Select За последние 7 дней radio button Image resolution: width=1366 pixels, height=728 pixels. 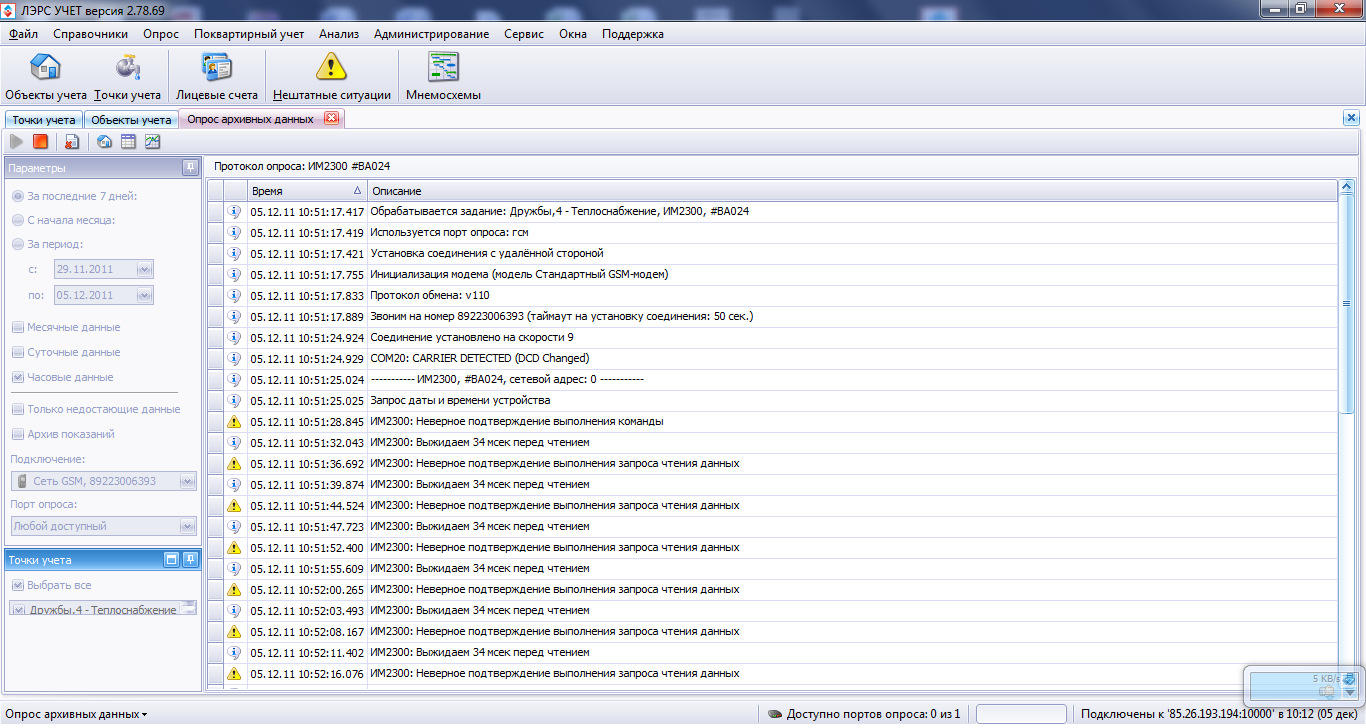[18, 196]
